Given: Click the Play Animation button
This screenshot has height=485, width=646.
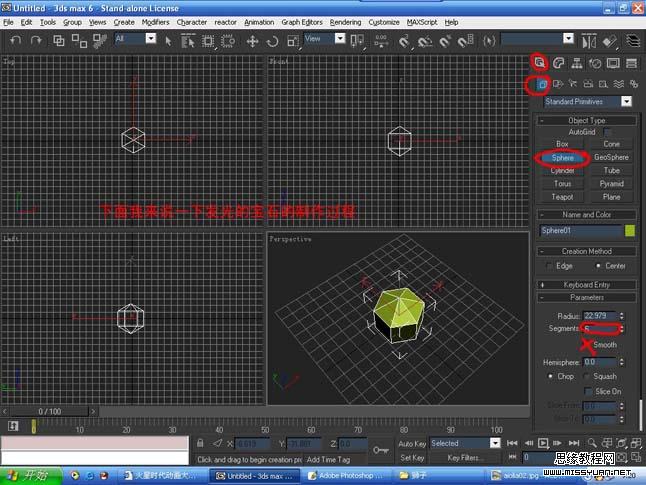Looking at the screenshot, I should tap(543, 443).
